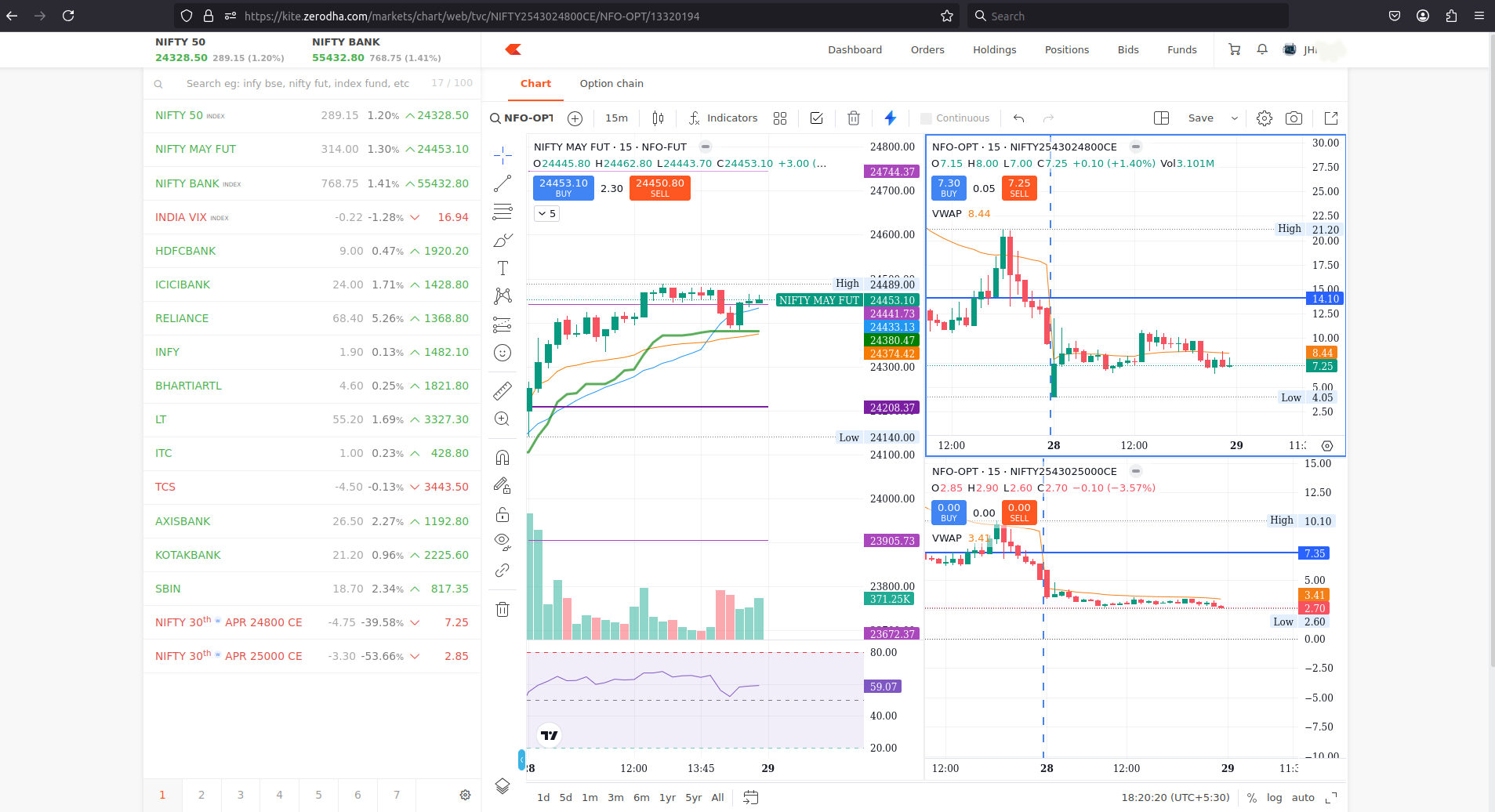Click the lightning quick trade icon
This screenshot has width=1495, height=812.
891,118
